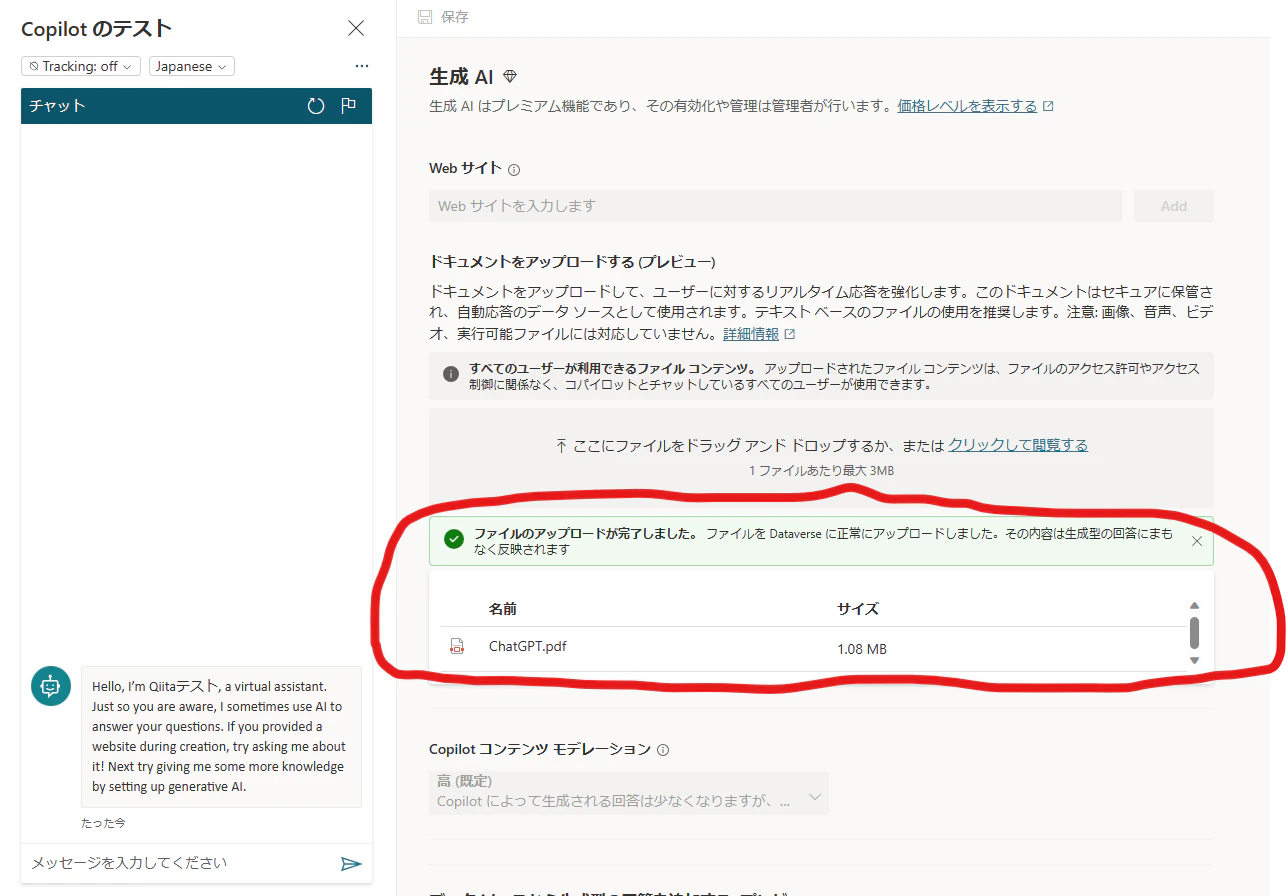Open the Japanese language dropdown

191,66
